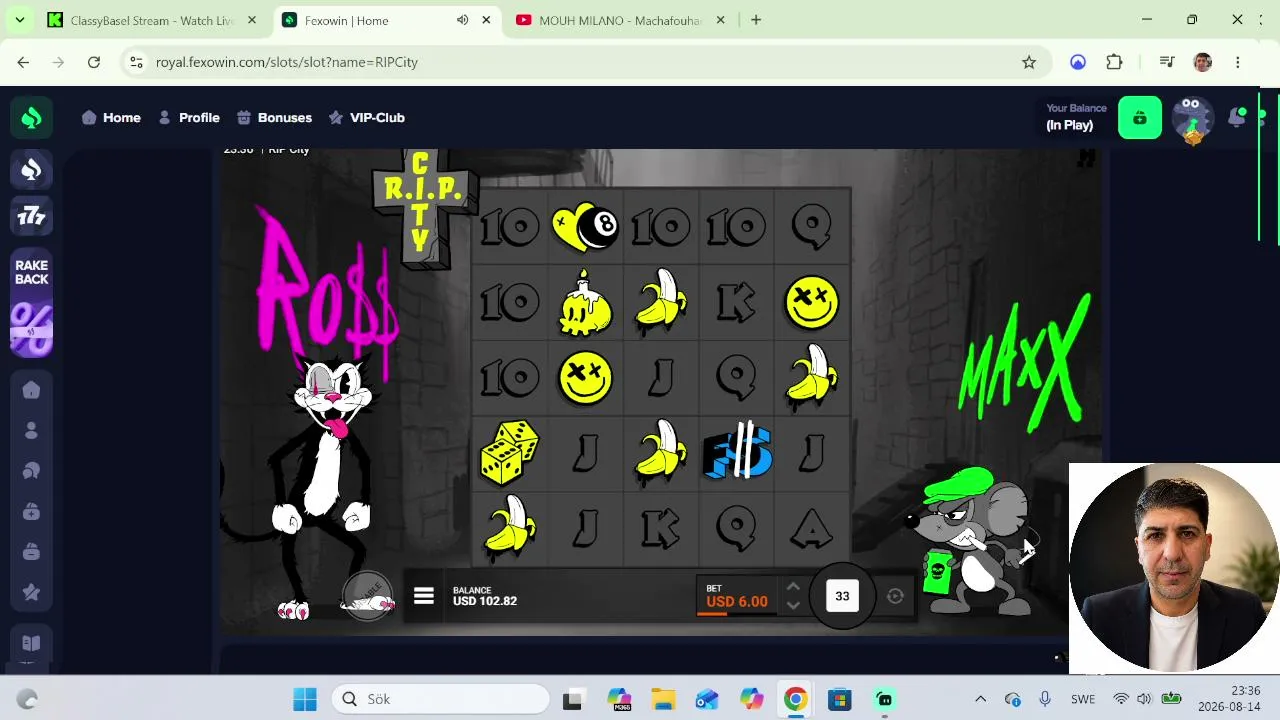The image size is (1280, 720).
Task: Go back to previous page
Action: (23, 62)
